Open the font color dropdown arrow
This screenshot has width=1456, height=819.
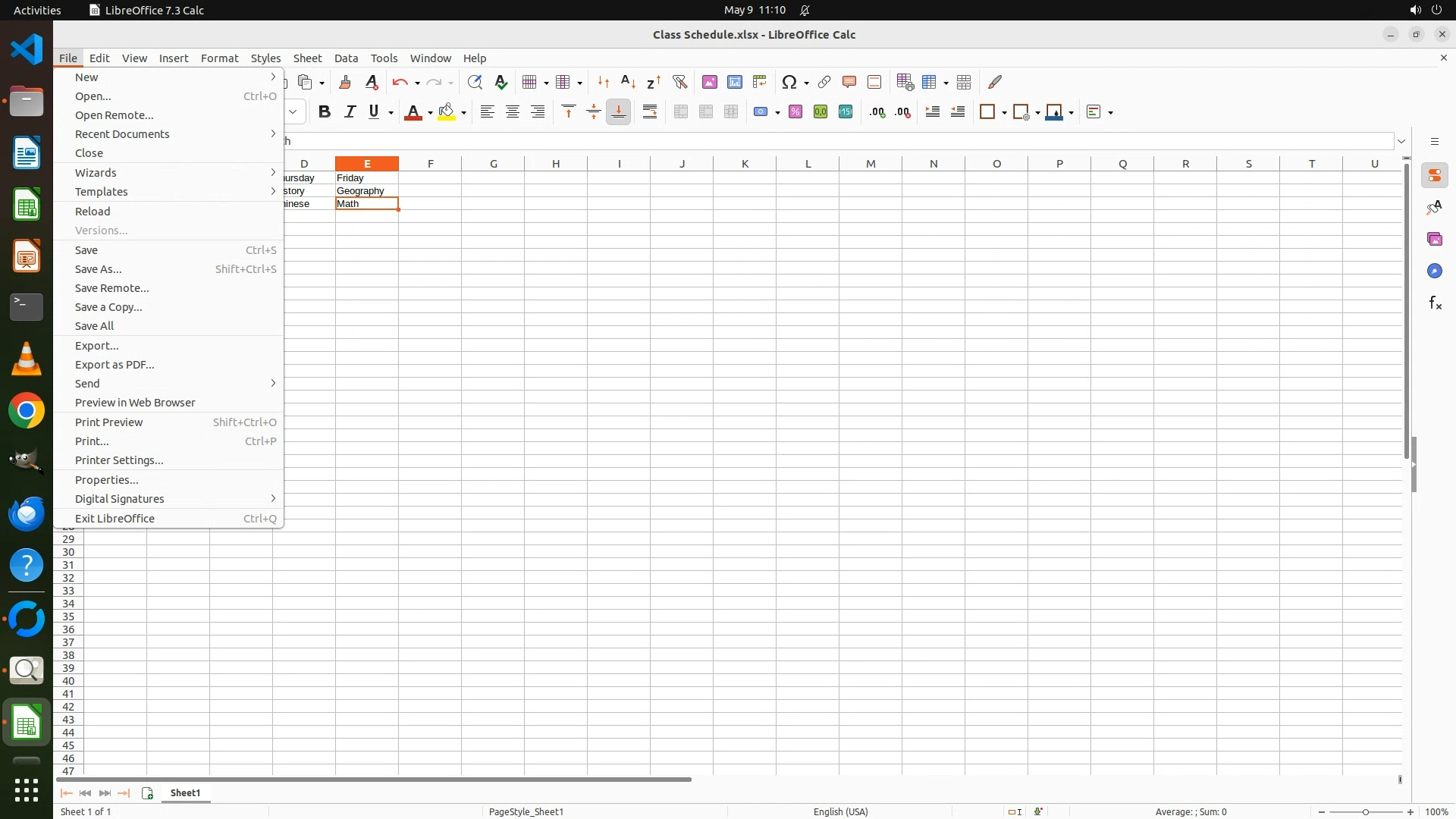tap(430, 113)
